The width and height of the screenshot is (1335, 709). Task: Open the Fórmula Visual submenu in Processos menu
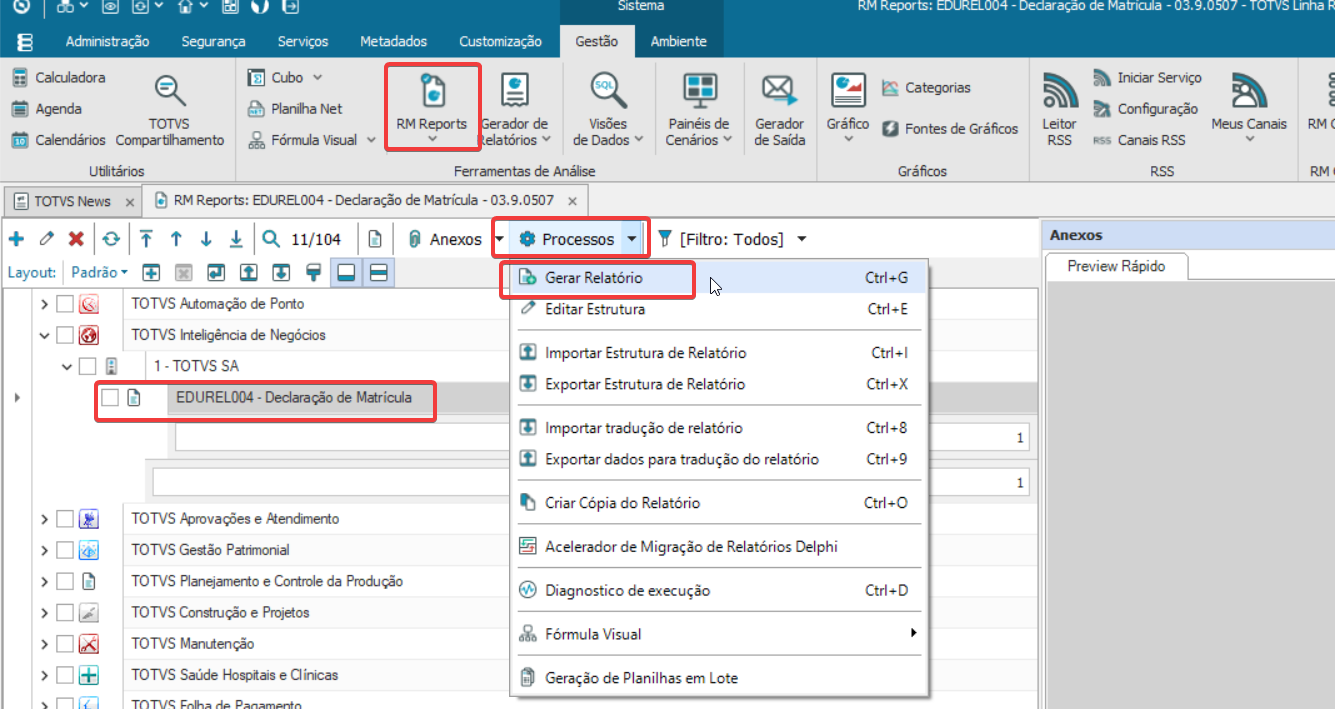pos(716,634)
